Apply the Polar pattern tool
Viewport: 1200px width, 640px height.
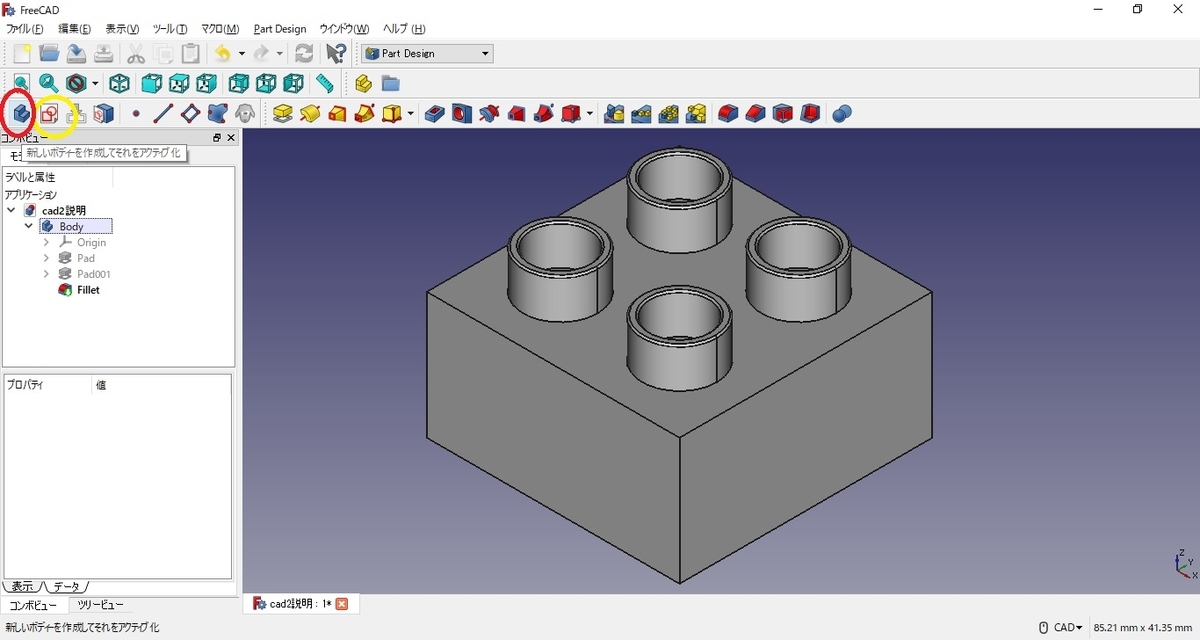click(x=668, y=114)
